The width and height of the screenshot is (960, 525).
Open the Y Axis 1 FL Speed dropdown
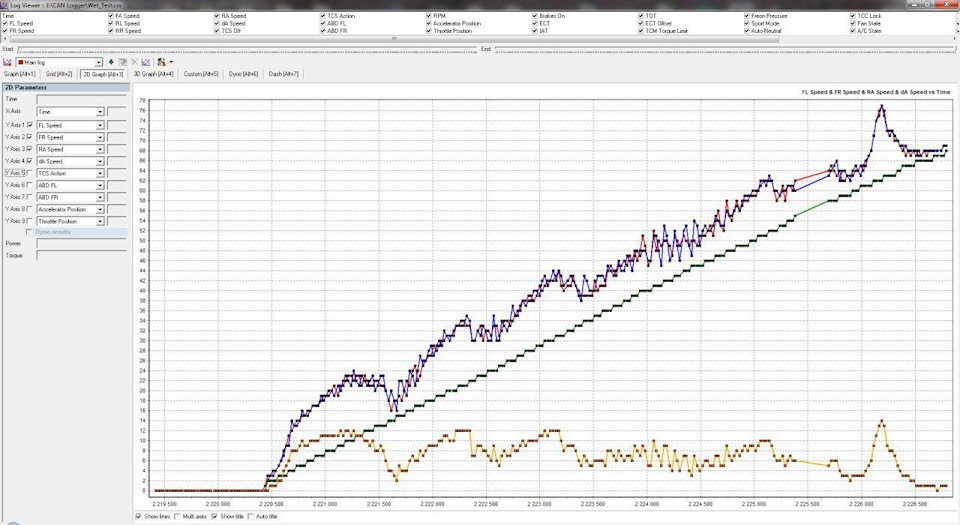point(100,125)
